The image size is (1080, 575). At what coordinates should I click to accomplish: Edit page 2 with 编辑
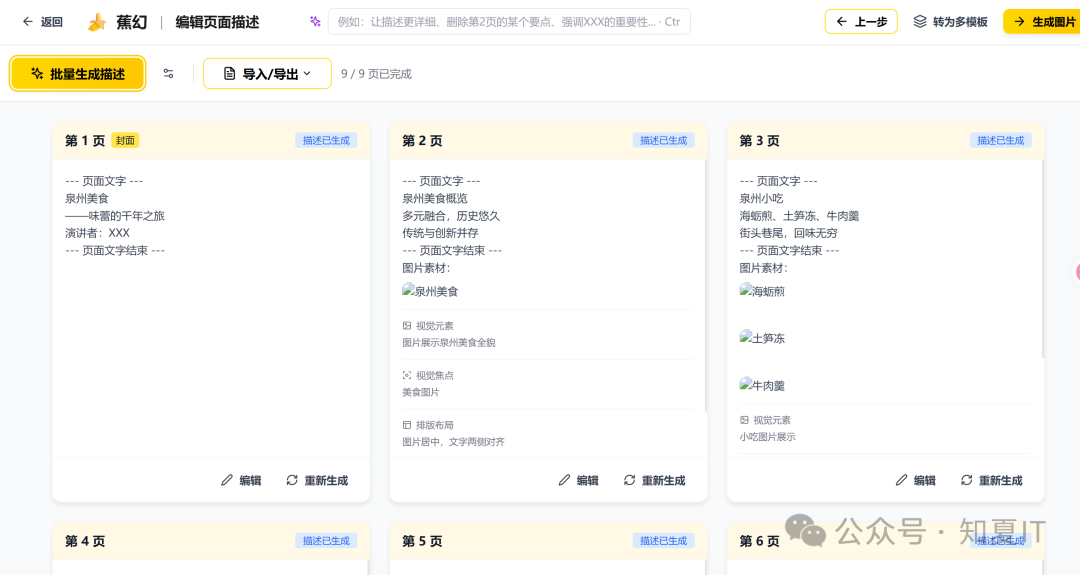pos(579,481)
